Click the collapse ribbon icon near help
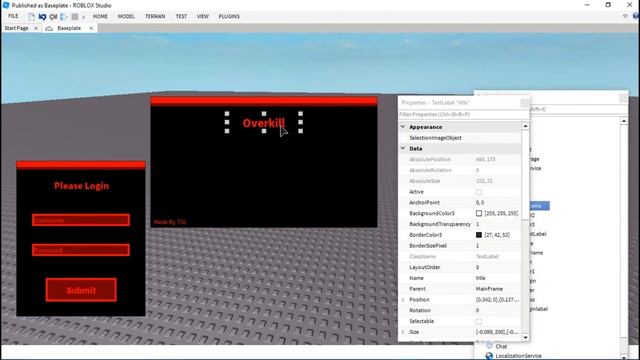640x360 pixels. (625, 16)
